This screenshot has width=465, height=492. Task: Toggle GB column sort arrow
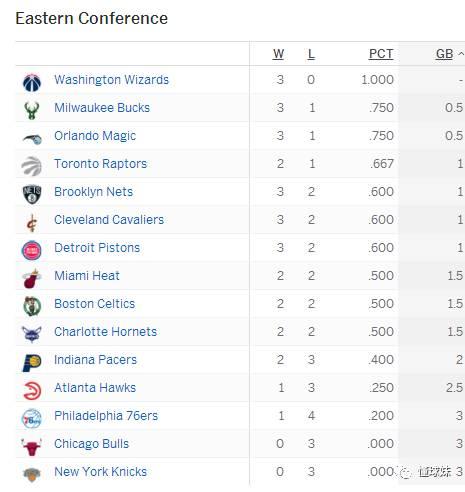[x=461, y=53]
